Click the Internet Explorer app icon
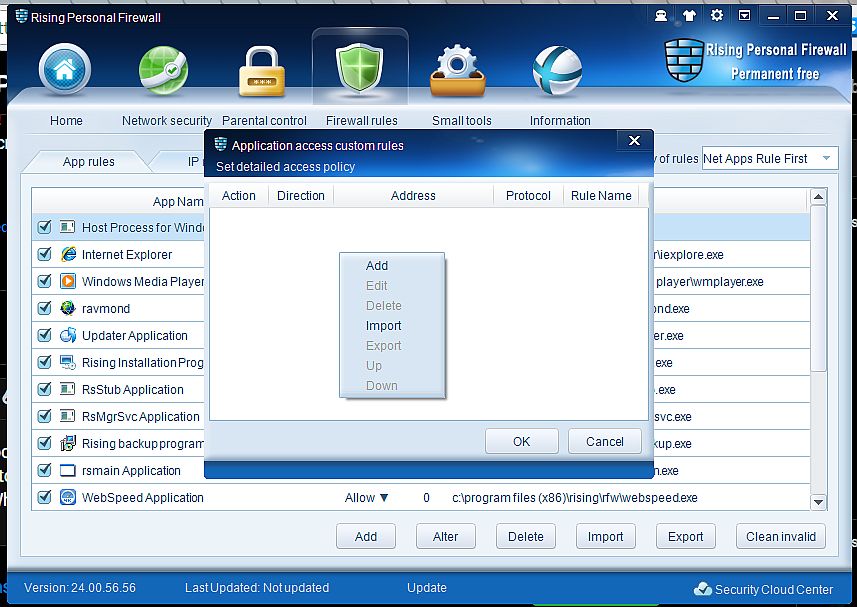 click(x=68, y=254)
